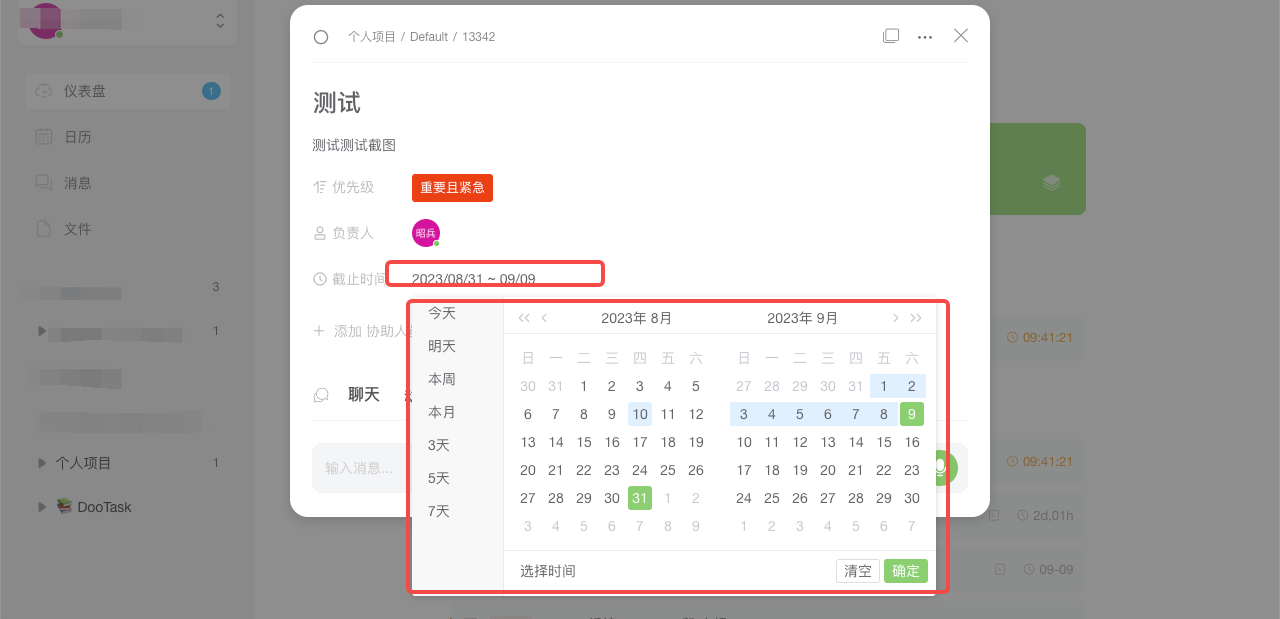This screenshot has width=1280, height=619.
Task: Click the double-left arrow to go back a year
Action: (x=523, y=317)
